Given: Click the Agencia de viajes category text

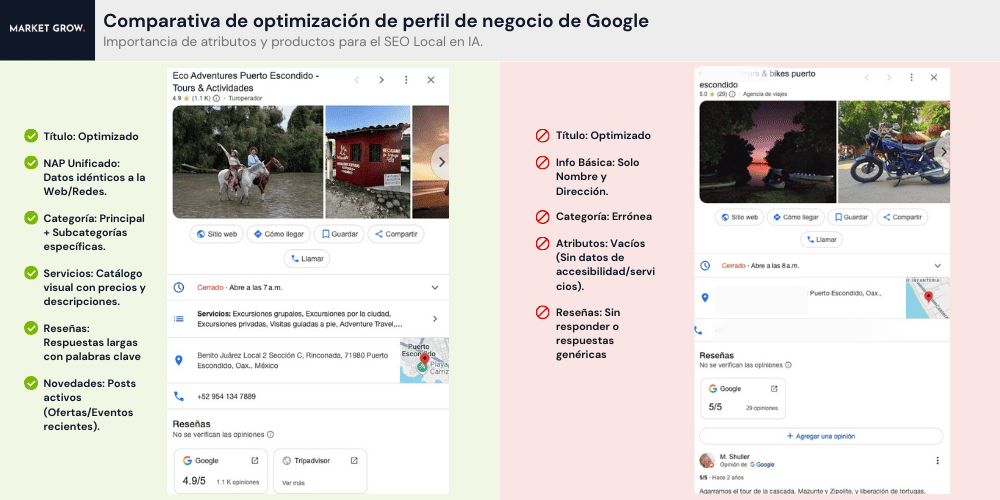Looking at the screenshot, I should click(x=764, y=94).
